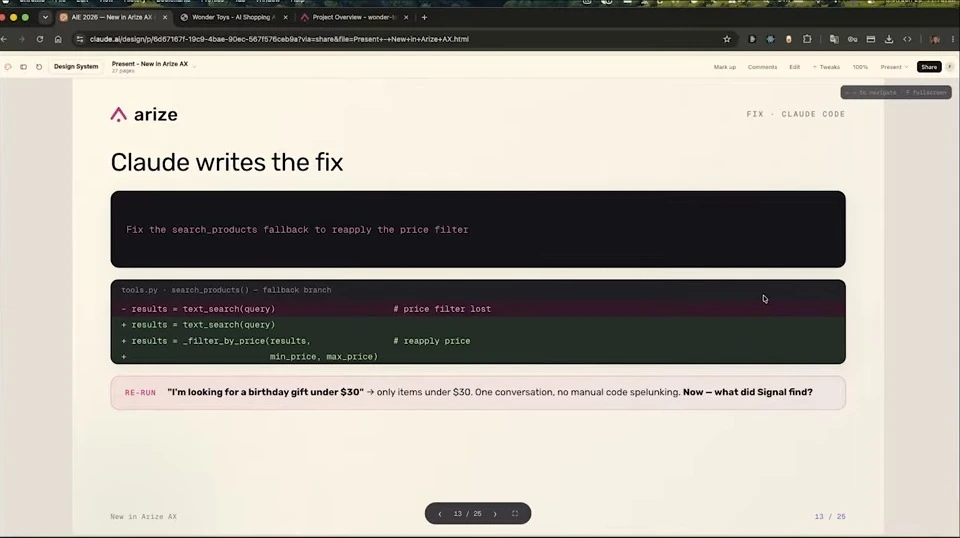
Task: Click the orange extension icon in the toolbar
Action: pos(789,39)
